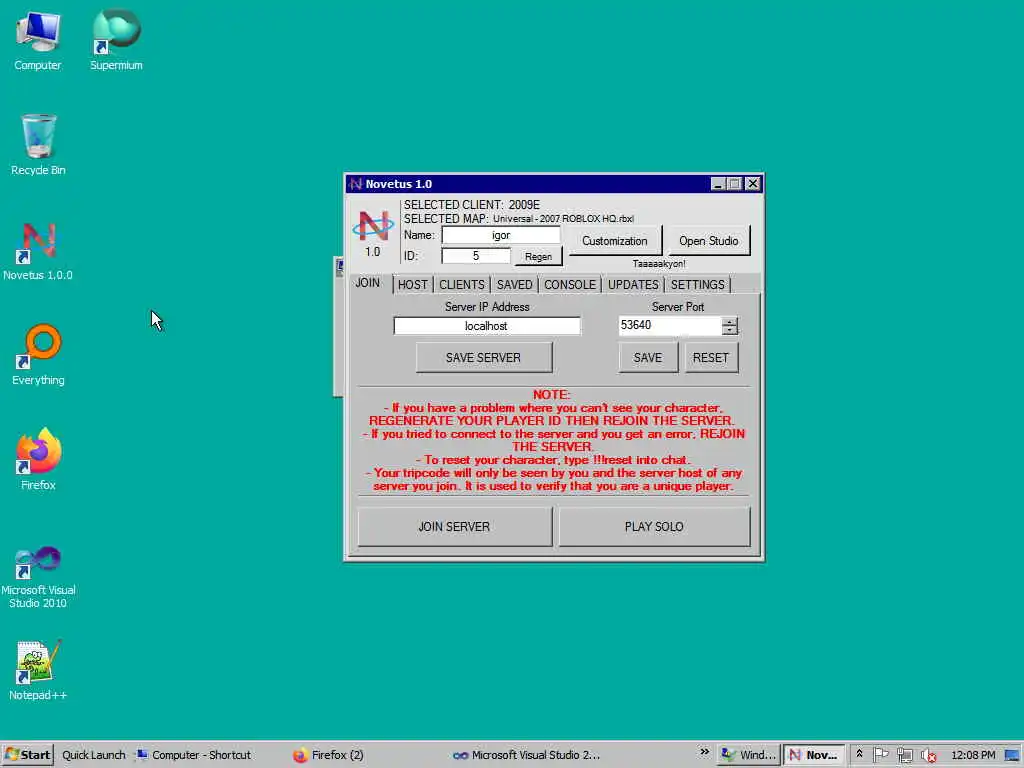Screen dimensions: 1024x768
Task: Open the CLIENTS tab
Action: [x=462, y=285]
